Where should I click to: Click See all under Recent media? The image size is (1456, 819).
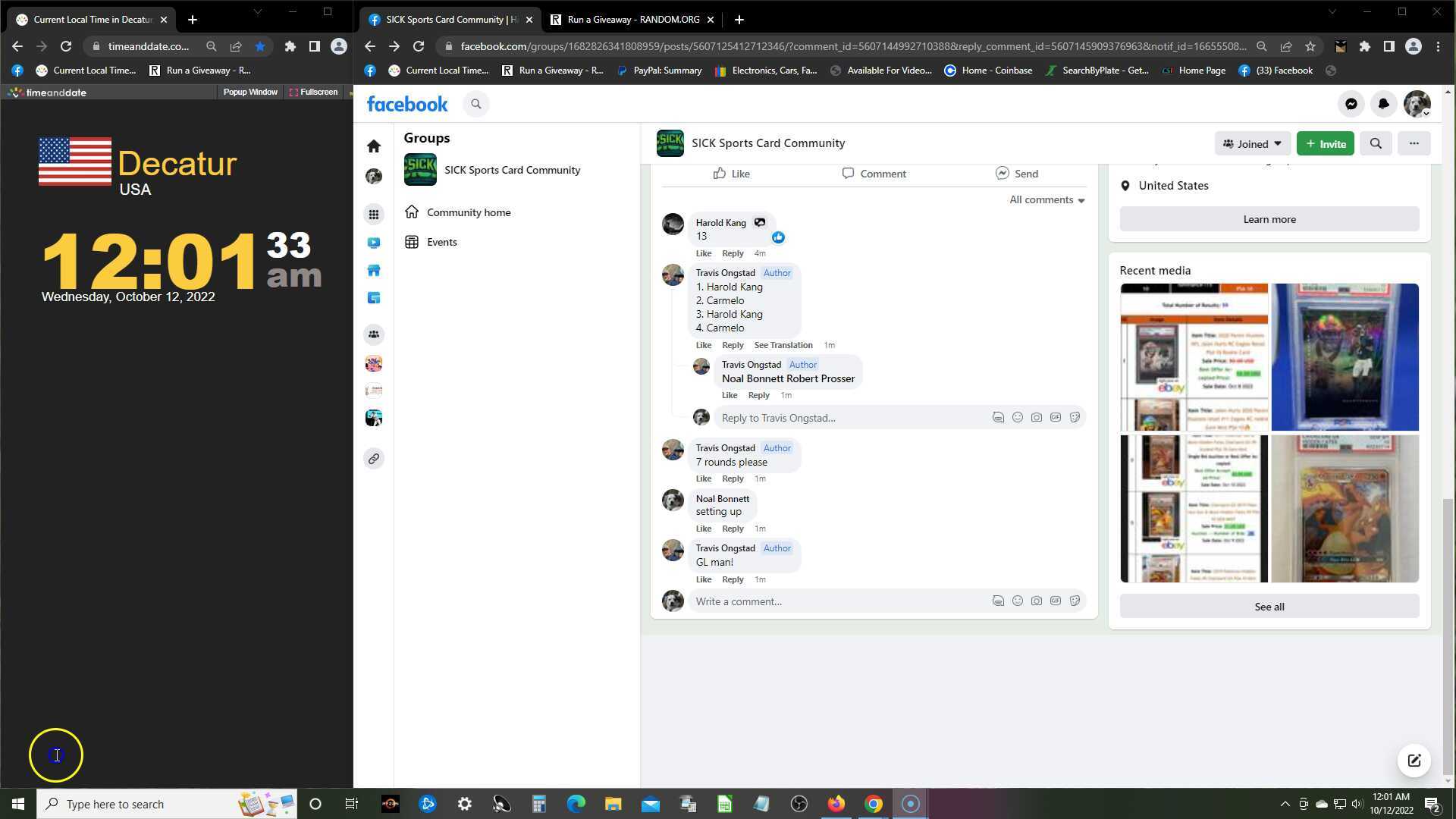point(1269,607)
